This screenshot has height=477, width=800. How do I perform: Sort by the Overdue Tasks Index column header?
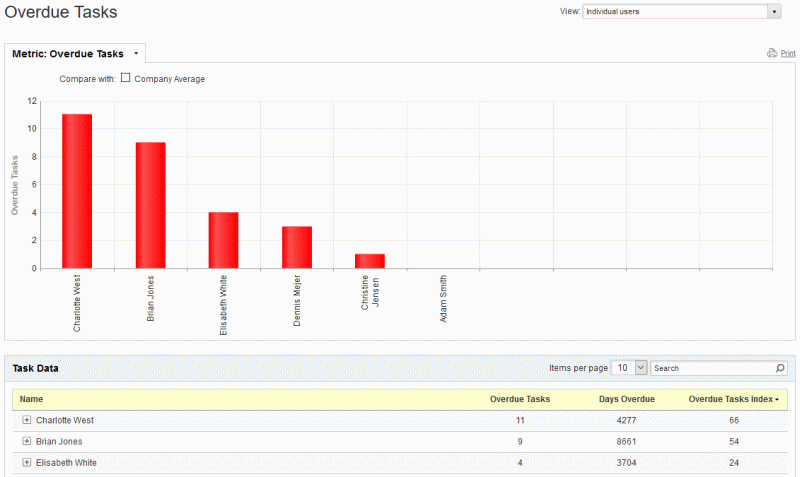coord(734,399)
